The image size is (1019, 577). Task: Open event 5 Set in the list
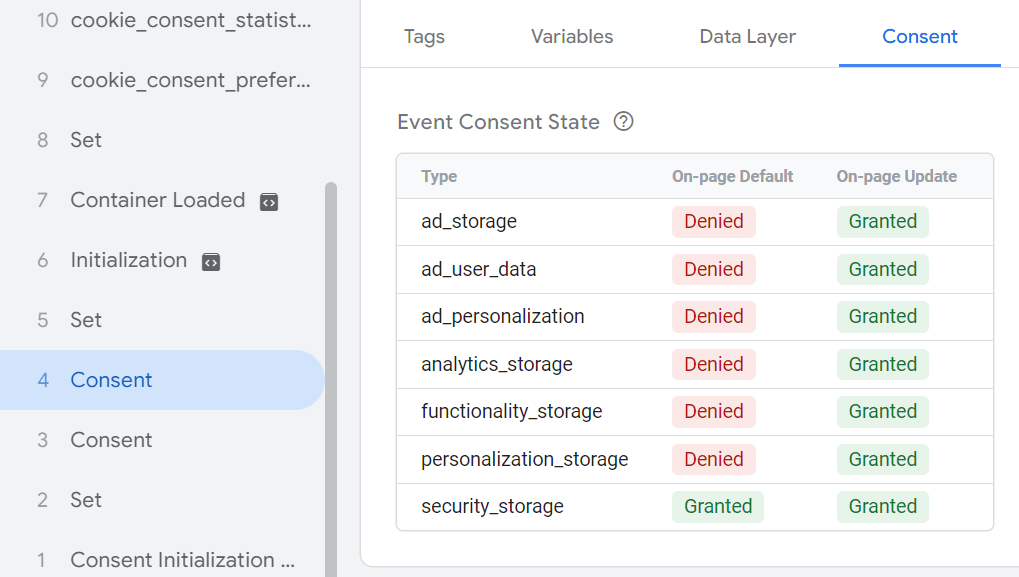(x=86, y=320)
